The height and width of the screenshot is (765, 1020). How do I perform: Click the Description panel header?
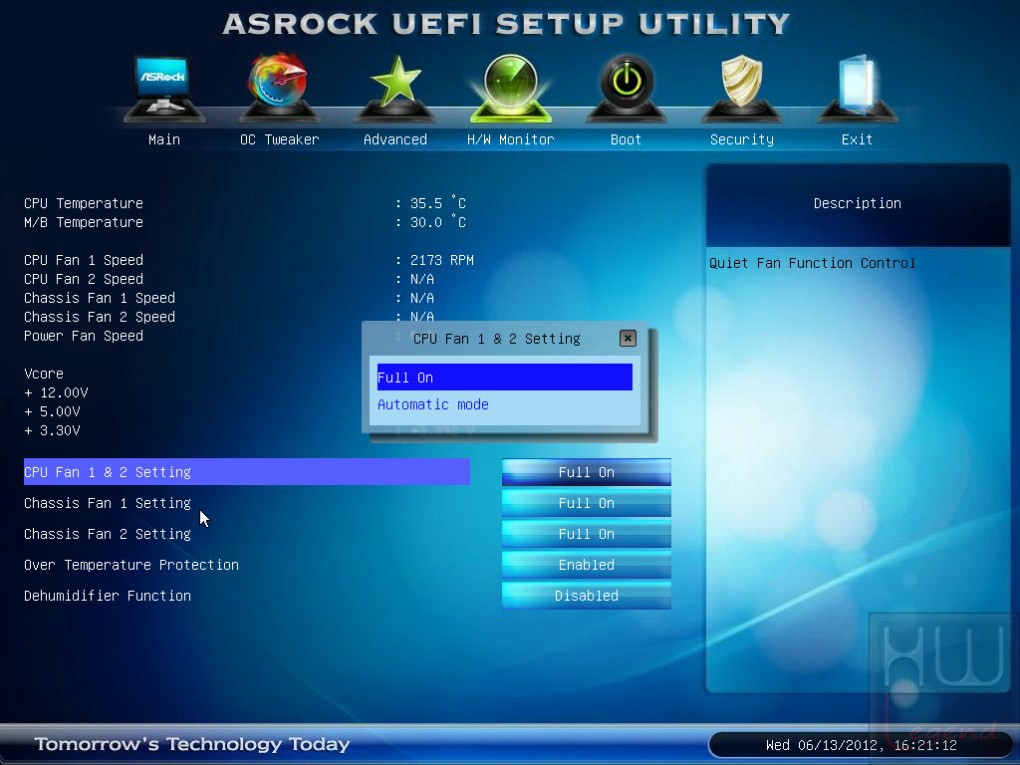coord(857,203)
